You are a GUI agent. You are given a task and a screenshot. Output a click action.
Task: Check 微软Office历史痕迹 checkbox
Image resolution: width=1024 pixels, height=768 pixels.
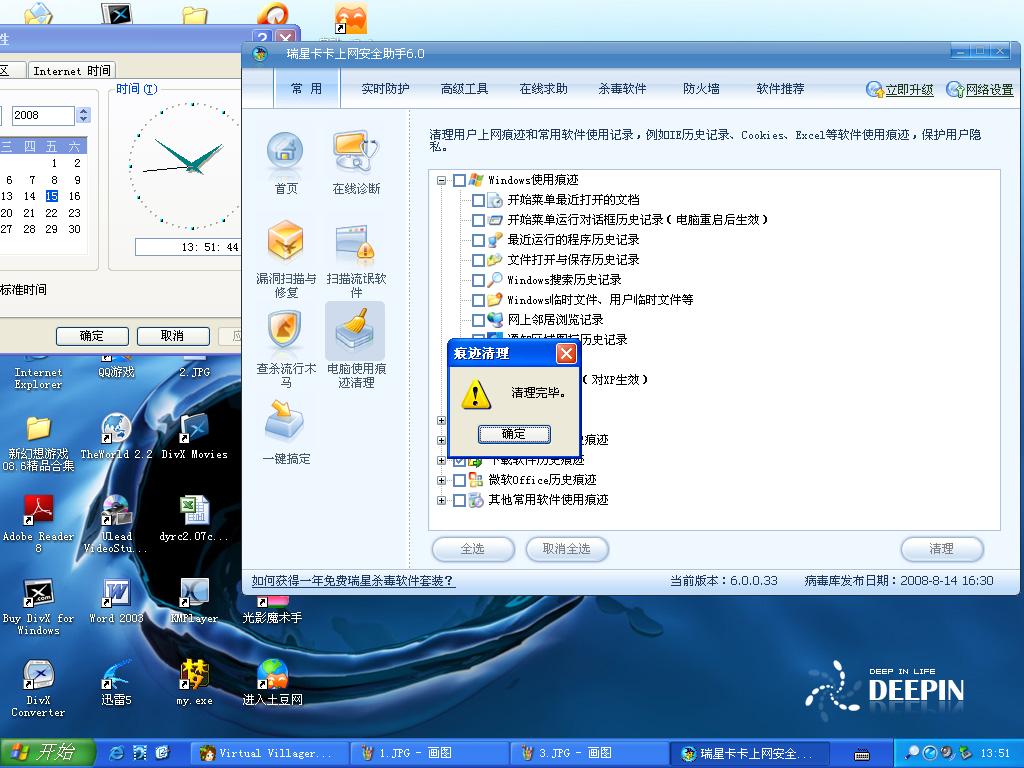[x=459, y=481]
